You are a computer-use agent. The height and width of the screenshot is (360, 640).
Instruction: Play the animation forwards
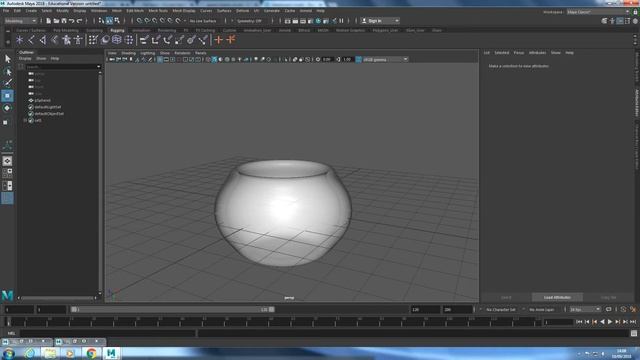[610, 322]
